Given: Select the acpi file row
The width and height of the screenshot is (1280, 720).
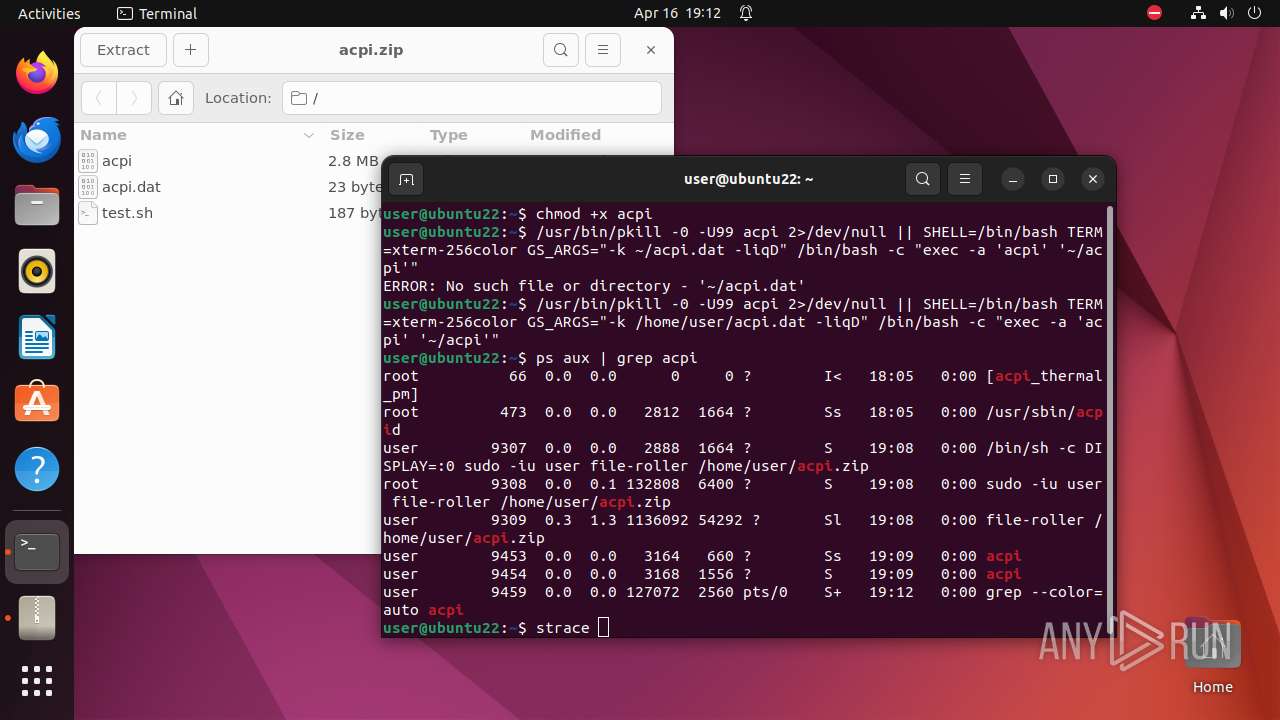Looking at the screenshot, I should (230, 161).
